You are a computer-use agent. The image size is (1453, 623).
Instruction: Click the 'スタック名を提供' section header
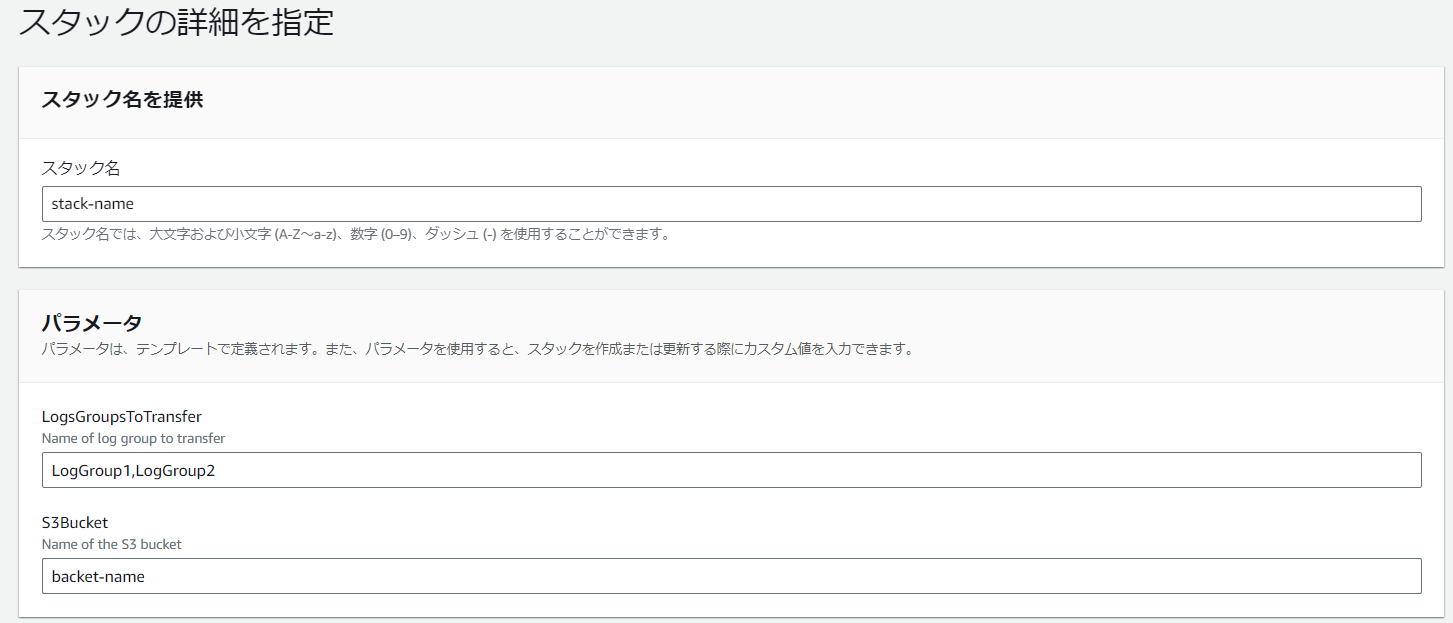[122, 99]
